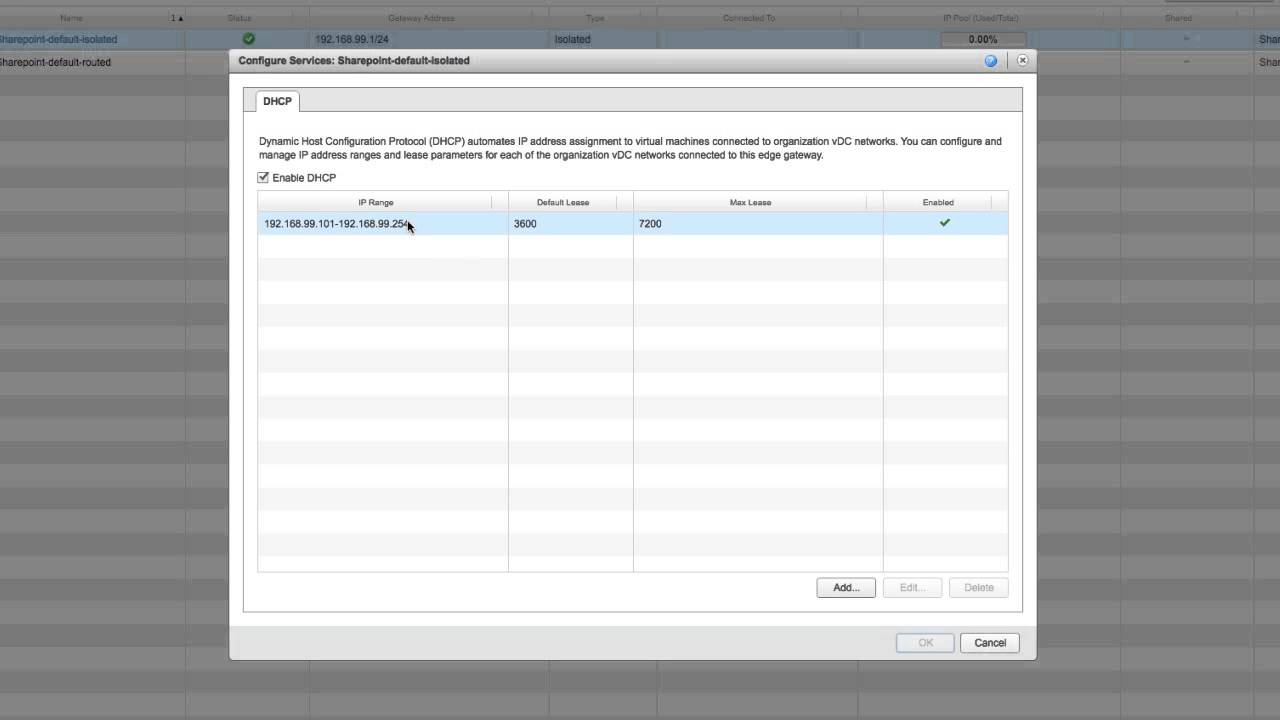Sort background table by Shared column
1280x720 pixels.
pos(1178,18)
